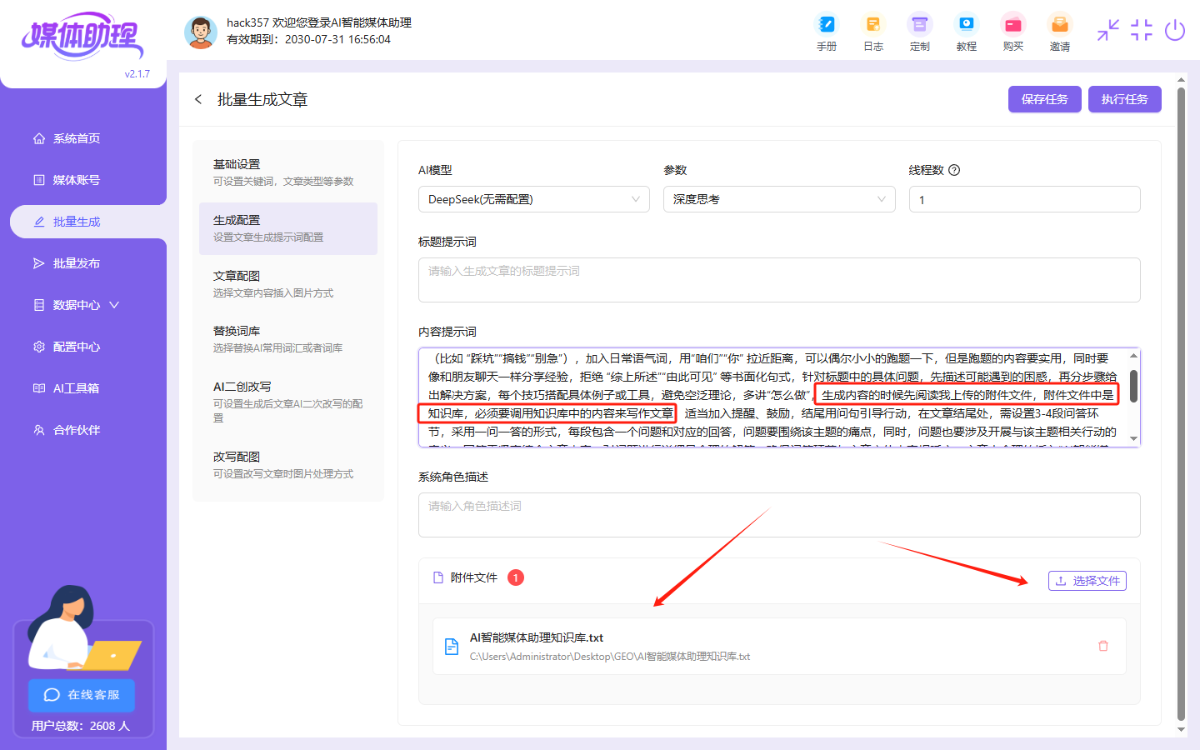Click the AI智能媒体助理知识库.txt file name
The width and height of the screenshot is (1200, 750).
tap(537, 637)
